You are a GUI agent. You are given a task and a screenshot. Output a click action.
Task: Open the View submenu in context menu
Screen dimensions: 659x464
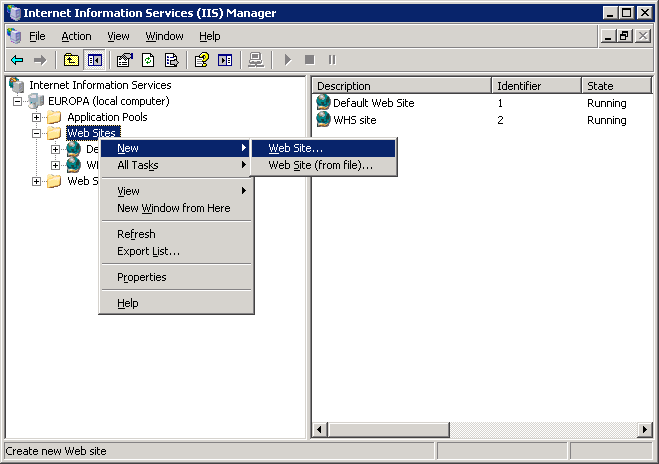[x=176, y=191]
